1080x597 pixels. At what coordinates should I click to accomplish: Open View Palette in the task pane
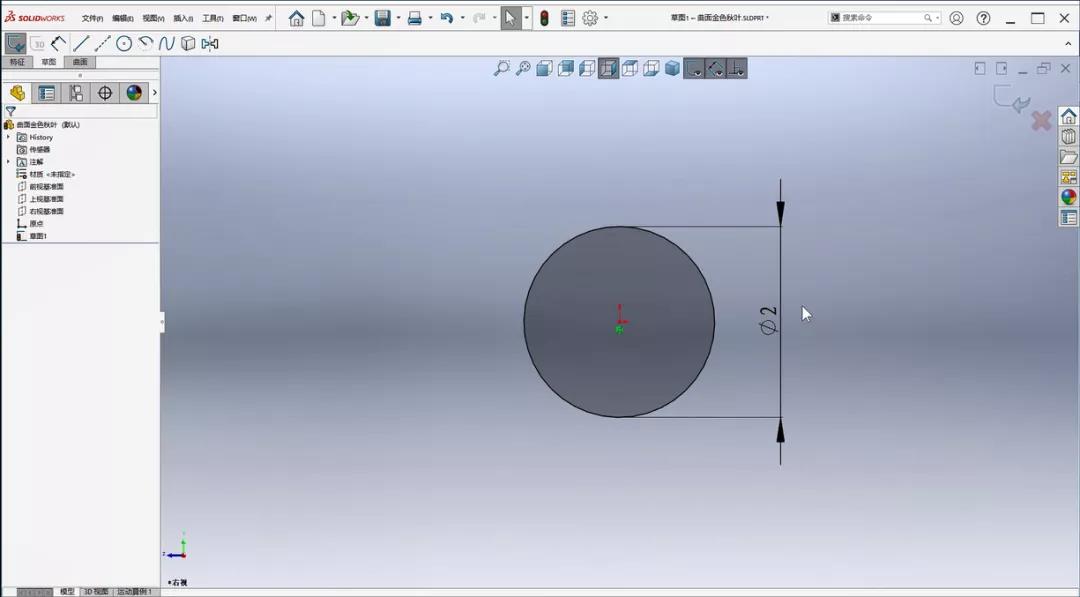point(1068,177)
